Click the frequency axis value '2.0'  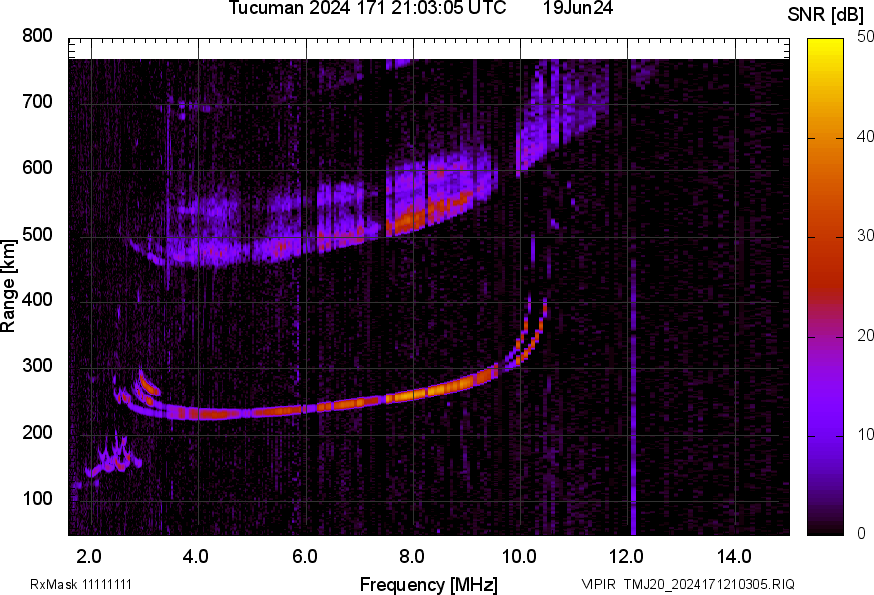click(89, 557)
